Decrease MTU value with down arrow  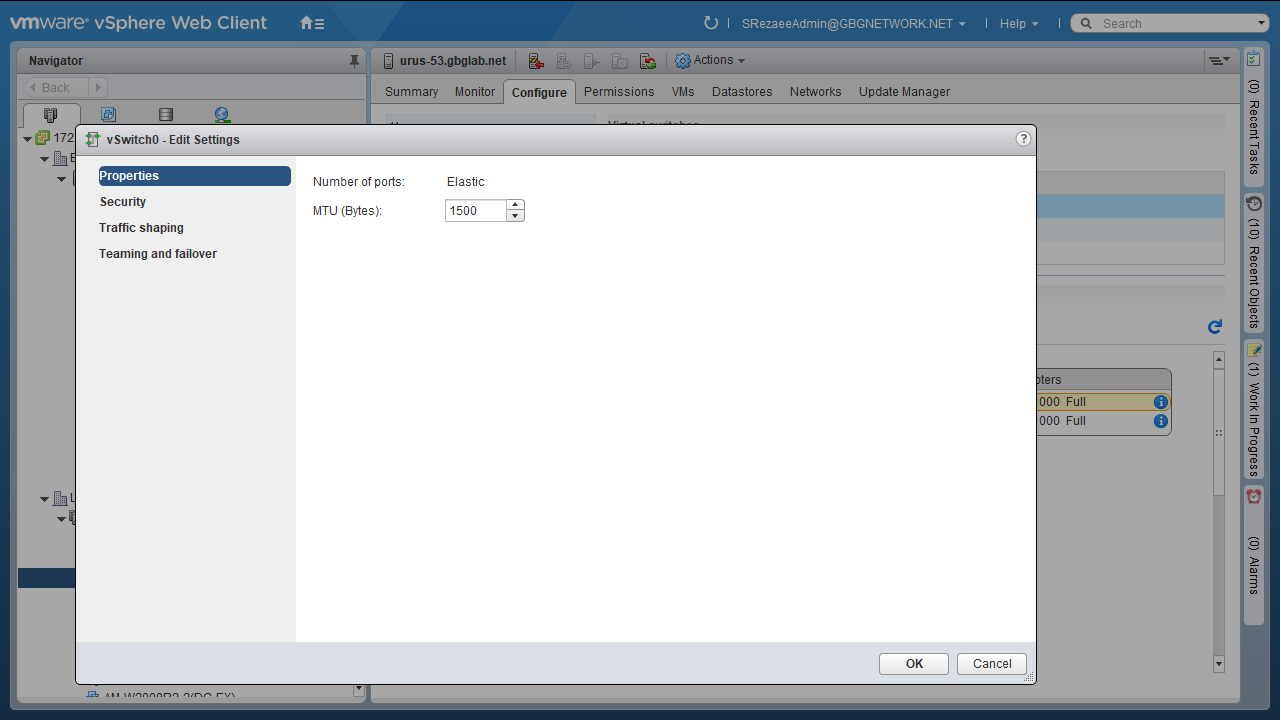[x=515, y=216]
